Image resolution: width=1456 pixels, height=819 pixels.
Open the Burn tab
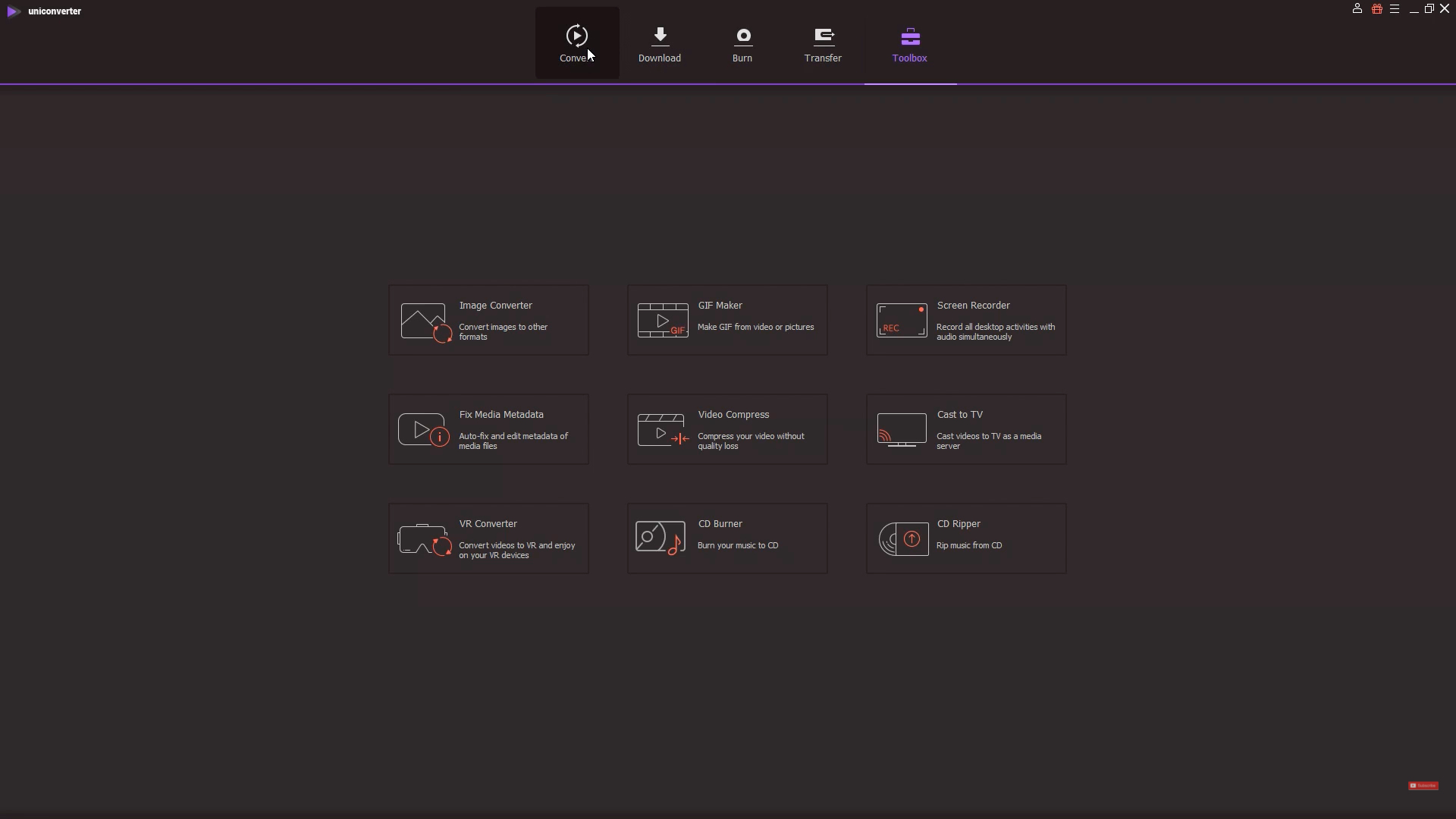(742, 43)
